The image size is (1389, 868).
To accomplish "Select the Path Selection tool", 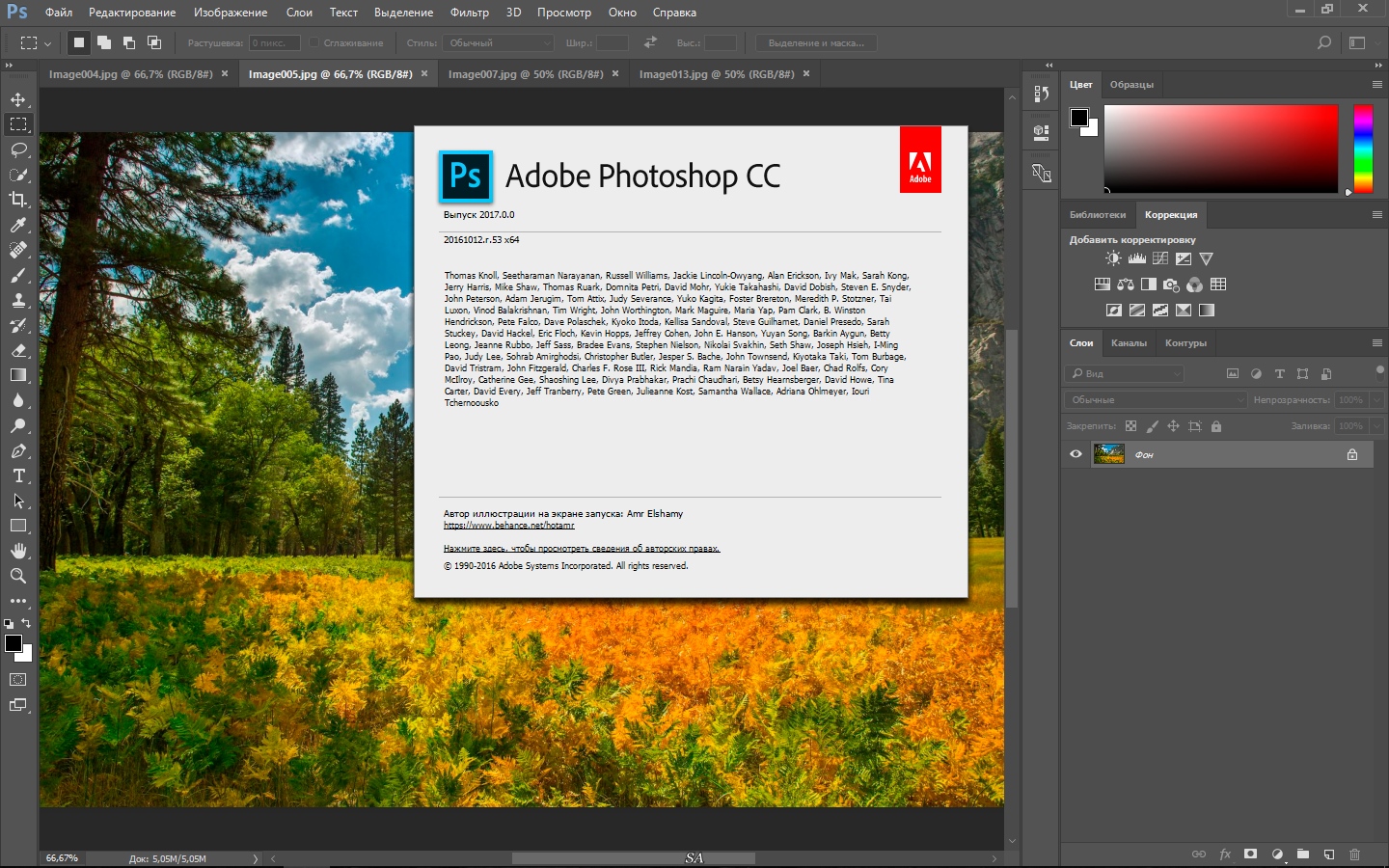I will (18, 501).
